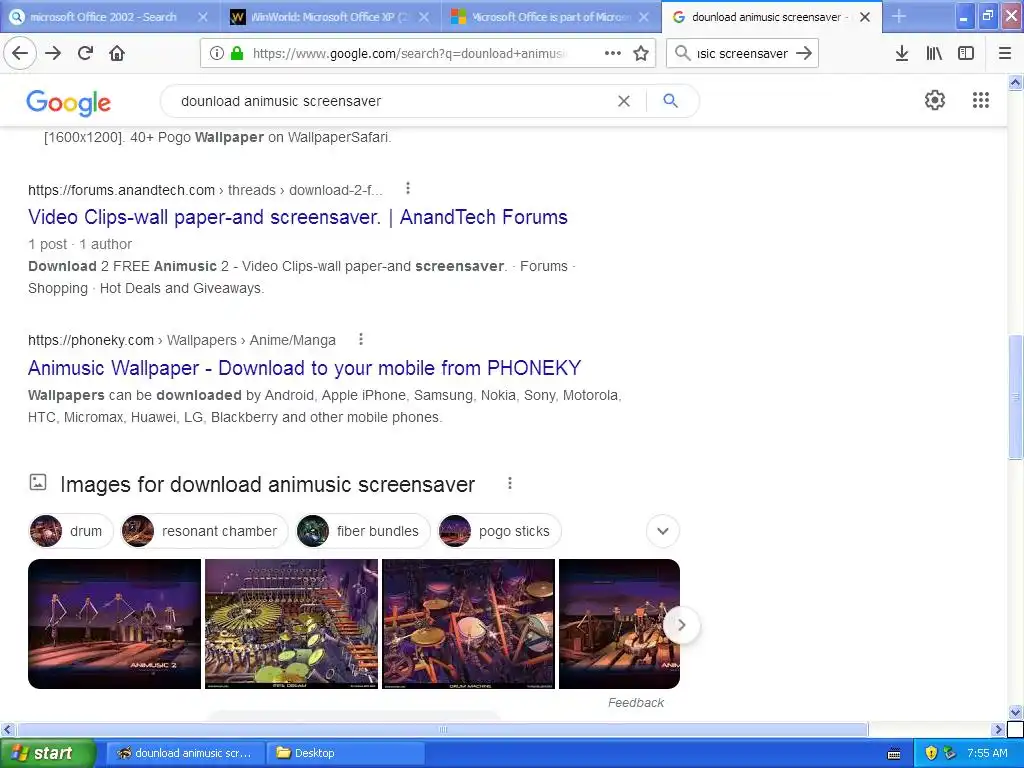Open Images for download animusic screensaver
This screenshot has height=768, width=1024.
click(267, 485)
